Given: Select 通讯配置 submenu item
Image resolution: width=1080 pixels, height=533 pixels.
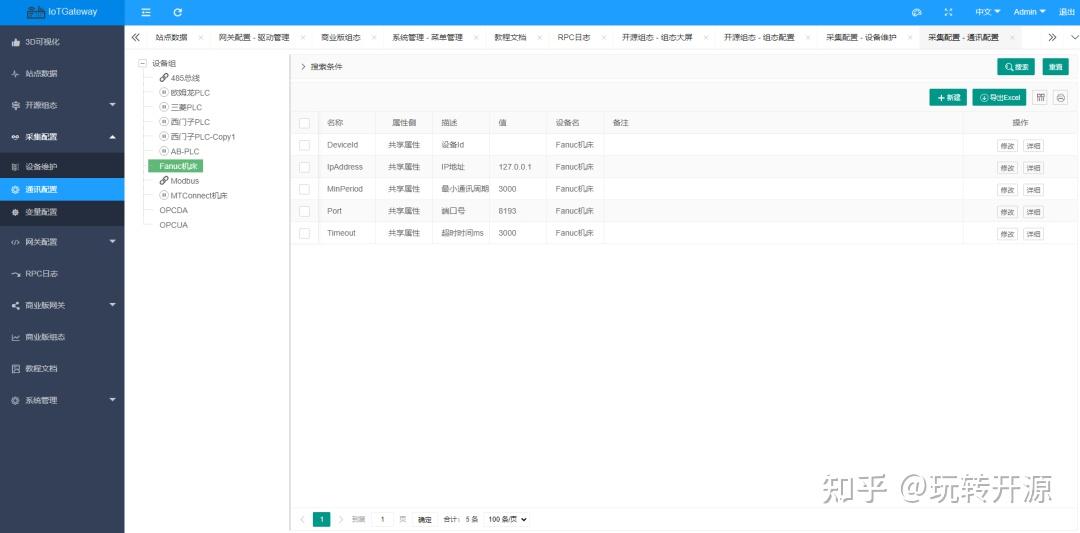Looking at the screenshot, I should (62, 189).
